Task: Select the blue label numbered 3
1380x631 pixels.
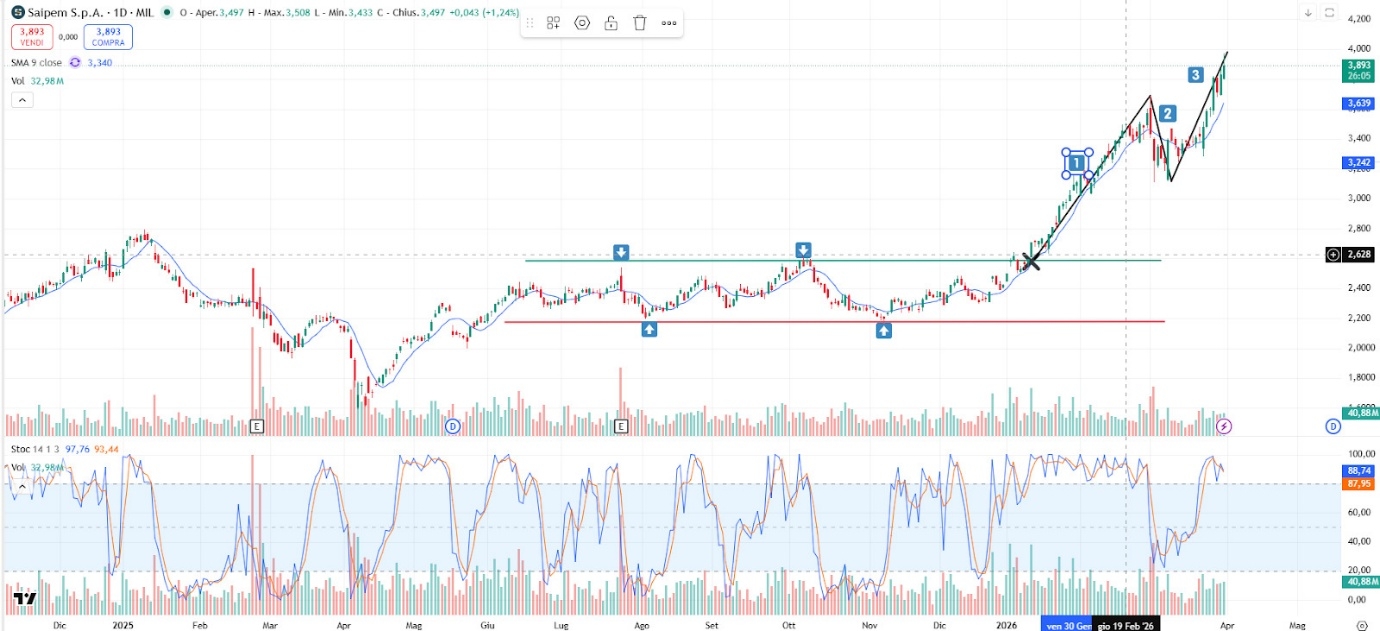Action: 1195,75
